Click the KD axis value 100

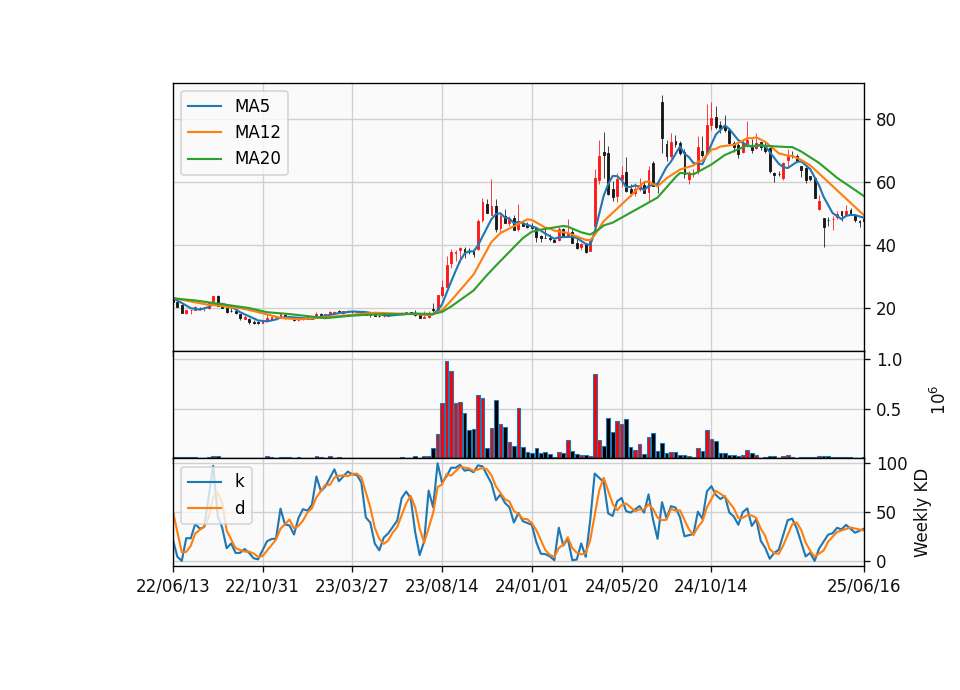pos(892,464)
